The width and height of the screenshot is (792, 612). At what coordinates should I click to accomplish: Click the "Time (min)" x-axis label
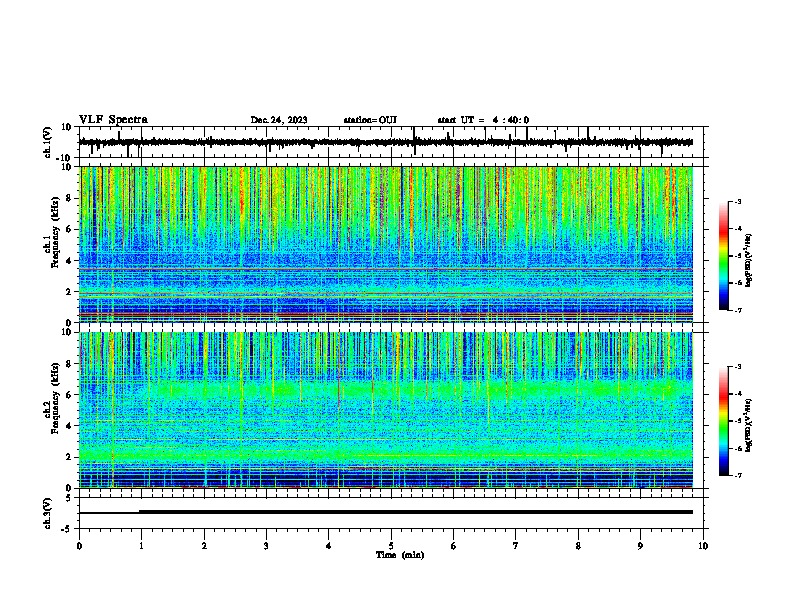click(x=400, y=555)
